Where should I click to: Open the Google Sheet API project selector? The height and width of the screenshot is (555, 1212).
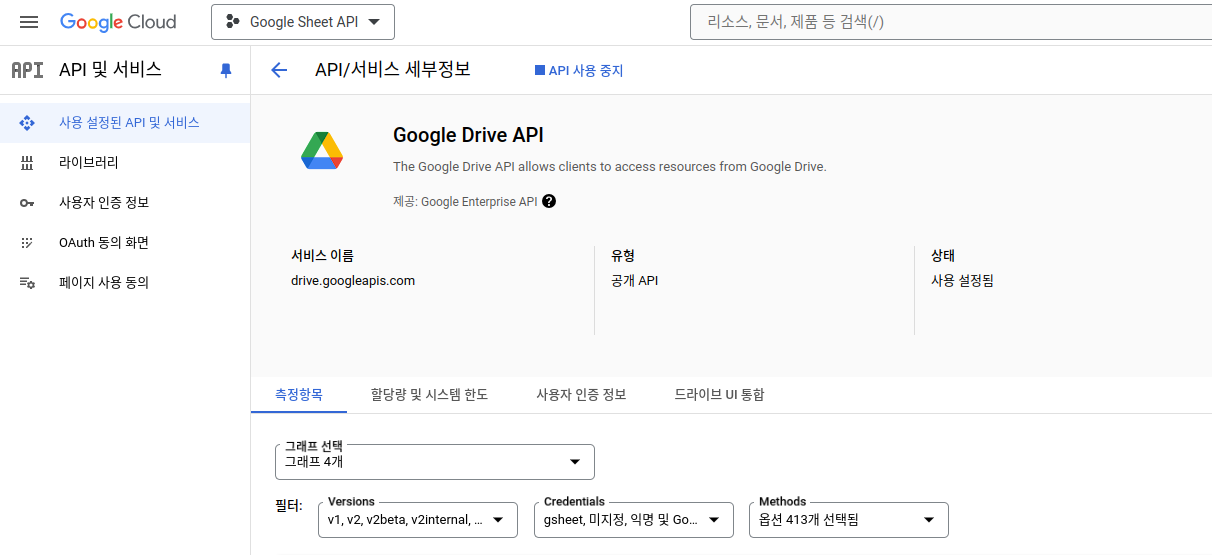coord(303,22)
